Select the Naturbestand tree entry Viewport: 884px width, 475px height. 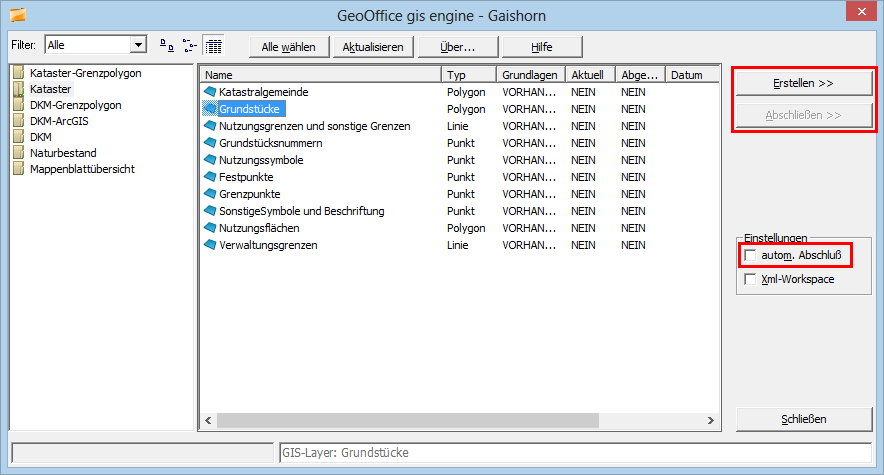(63, 153)
